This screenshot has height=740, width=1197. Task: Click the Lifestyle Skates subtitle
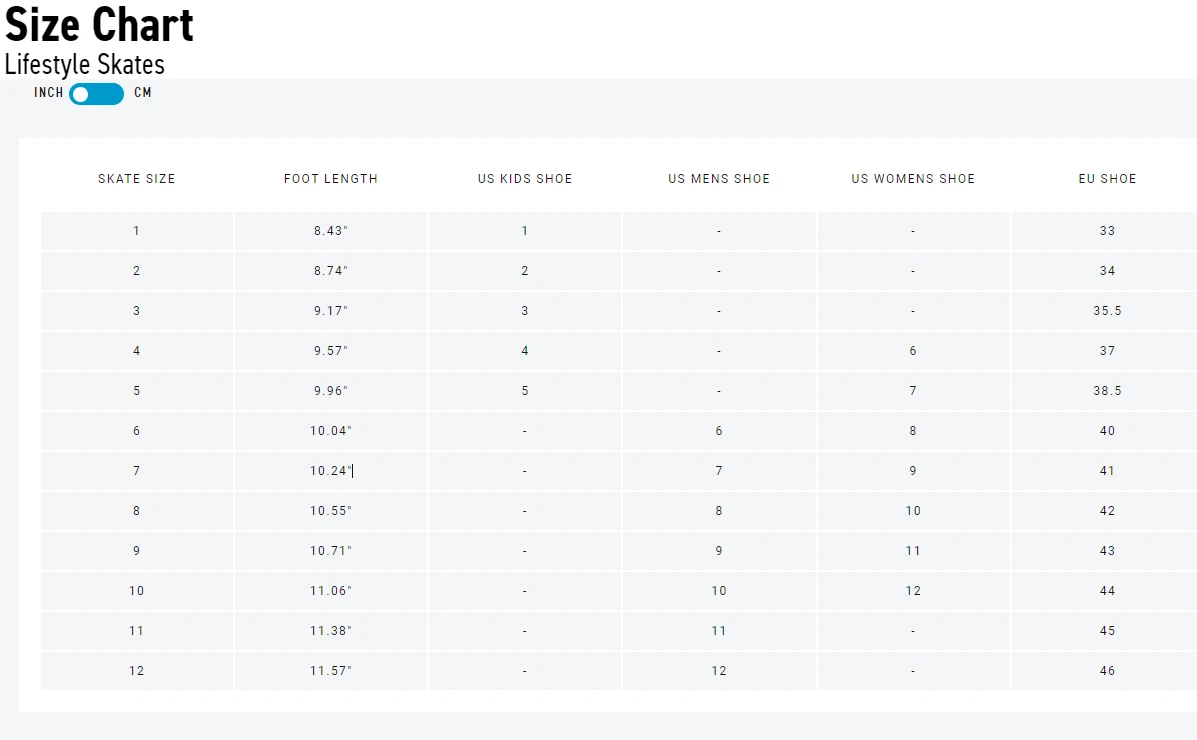85,65
